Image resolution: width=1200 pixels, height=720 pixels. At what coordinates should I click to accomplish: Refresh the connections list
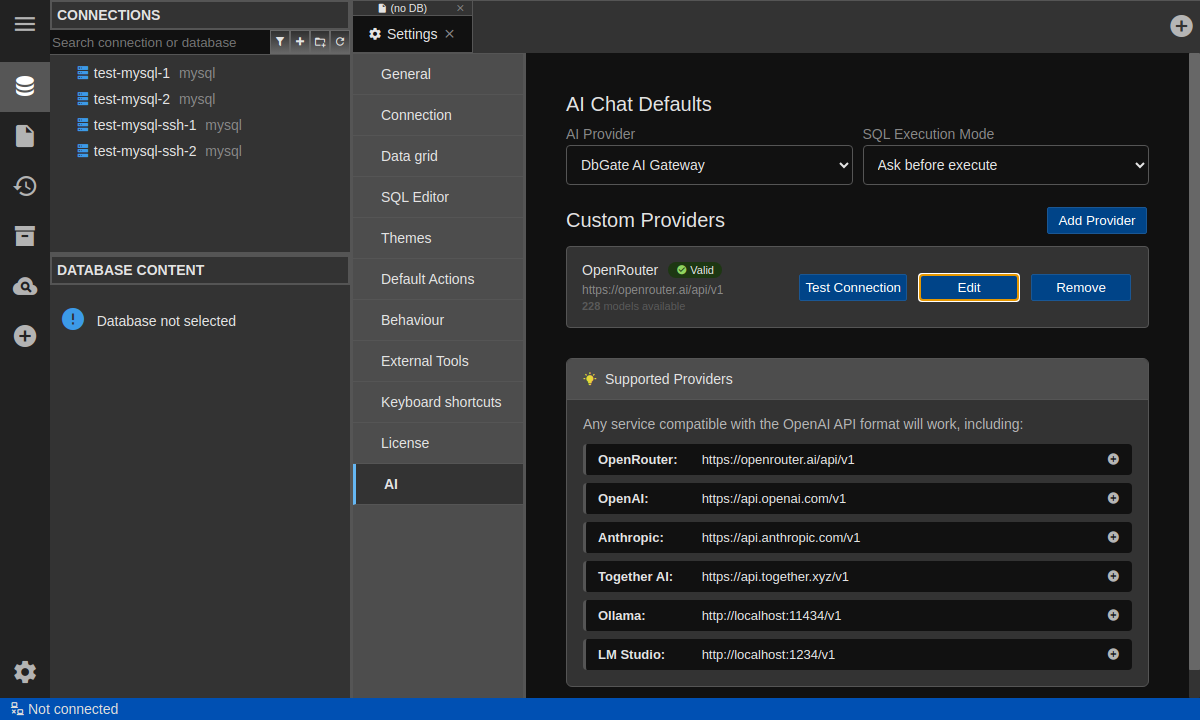point(340,42)
